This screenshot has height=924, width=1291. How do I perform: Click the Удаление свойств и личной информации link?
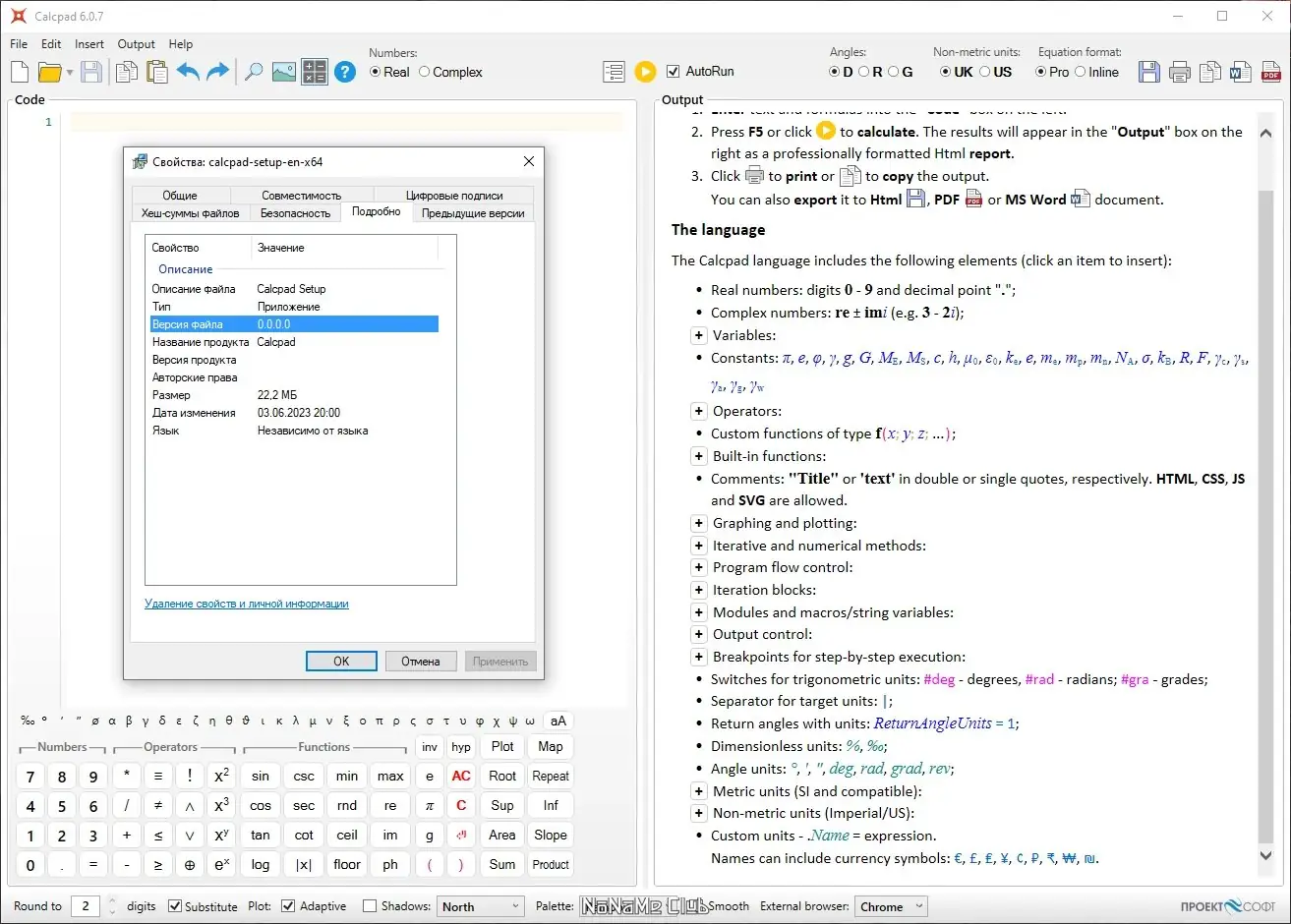coord(247,604)
